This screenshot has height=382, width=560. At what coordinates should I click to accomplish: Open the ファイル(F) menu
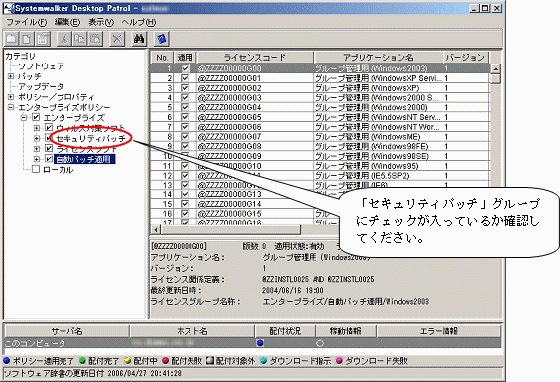[27, 22]
